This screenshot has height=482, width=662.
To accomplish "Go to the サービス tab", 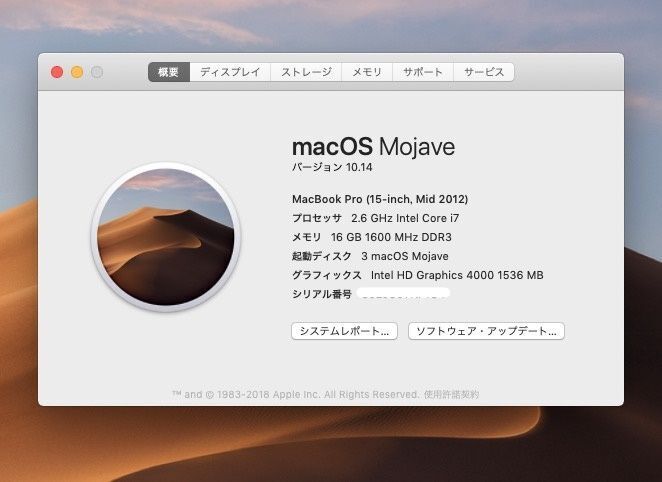I will [x=484, y=72].
